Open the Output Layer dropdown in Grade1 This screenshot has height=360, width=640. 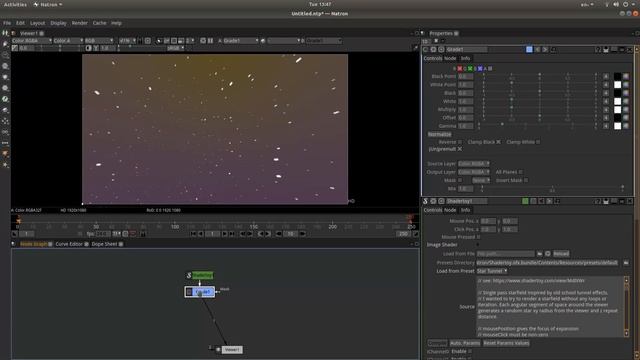pyautogui.click(x=473, y=172)
